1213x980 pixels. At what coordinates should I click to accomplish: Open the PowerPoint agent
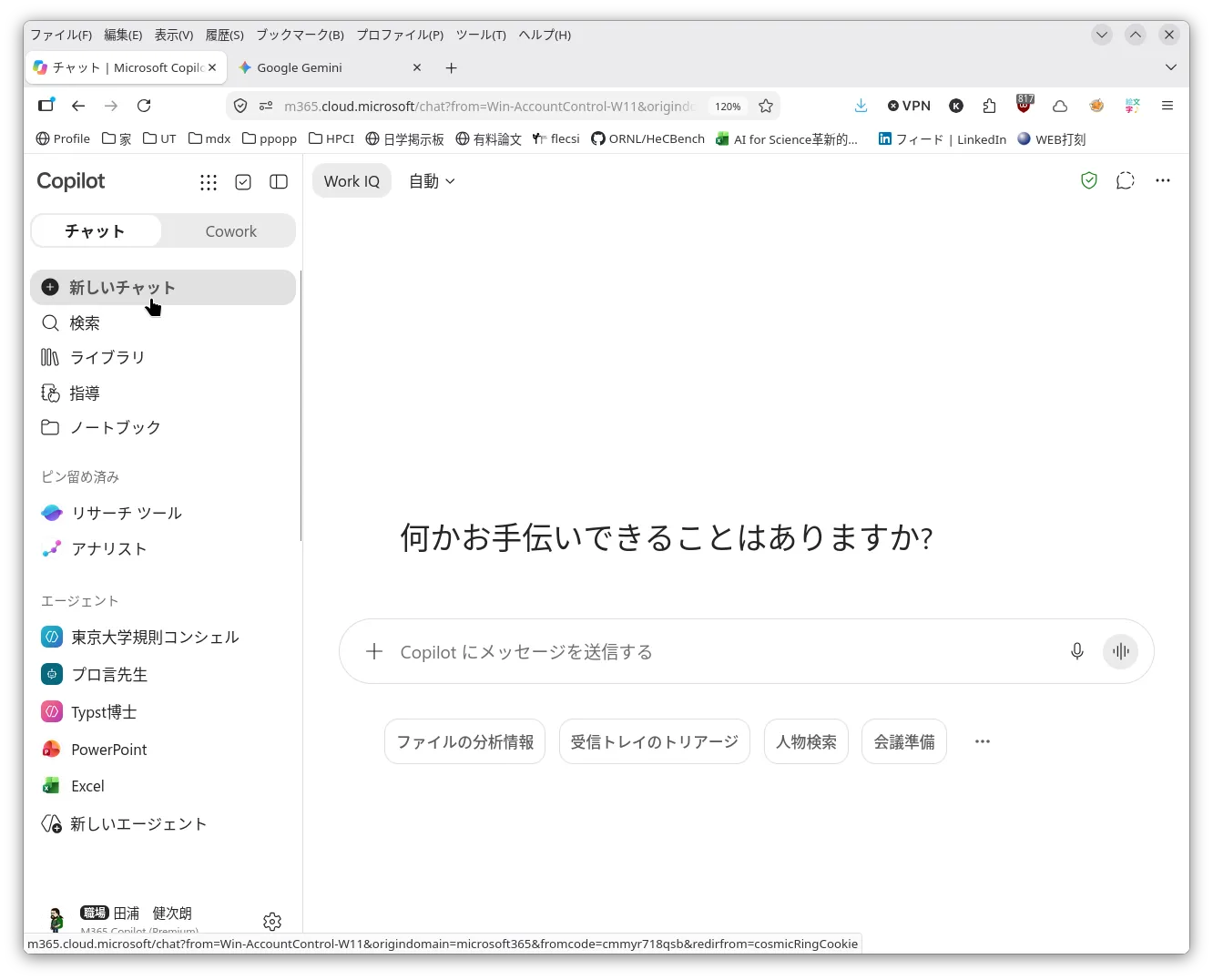(163, 749)
